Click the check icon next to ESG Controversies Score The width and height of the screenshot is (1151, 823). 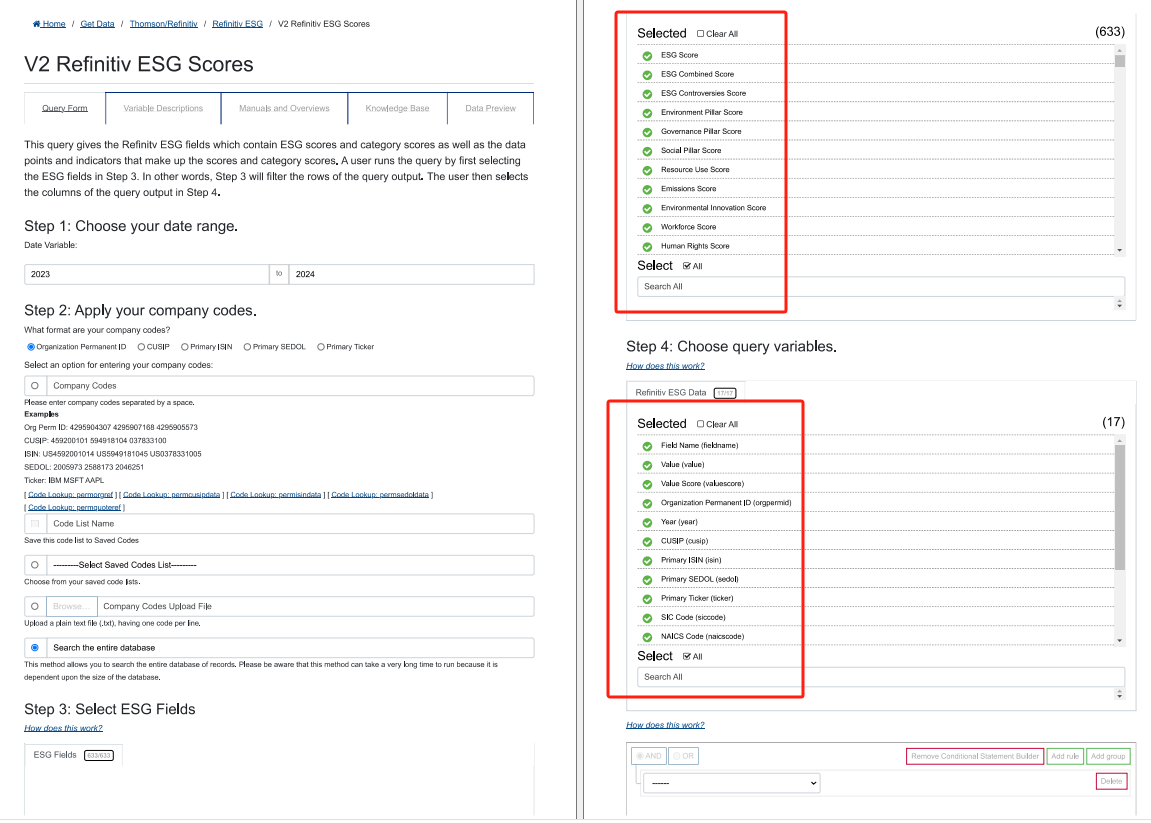(647, 94)
